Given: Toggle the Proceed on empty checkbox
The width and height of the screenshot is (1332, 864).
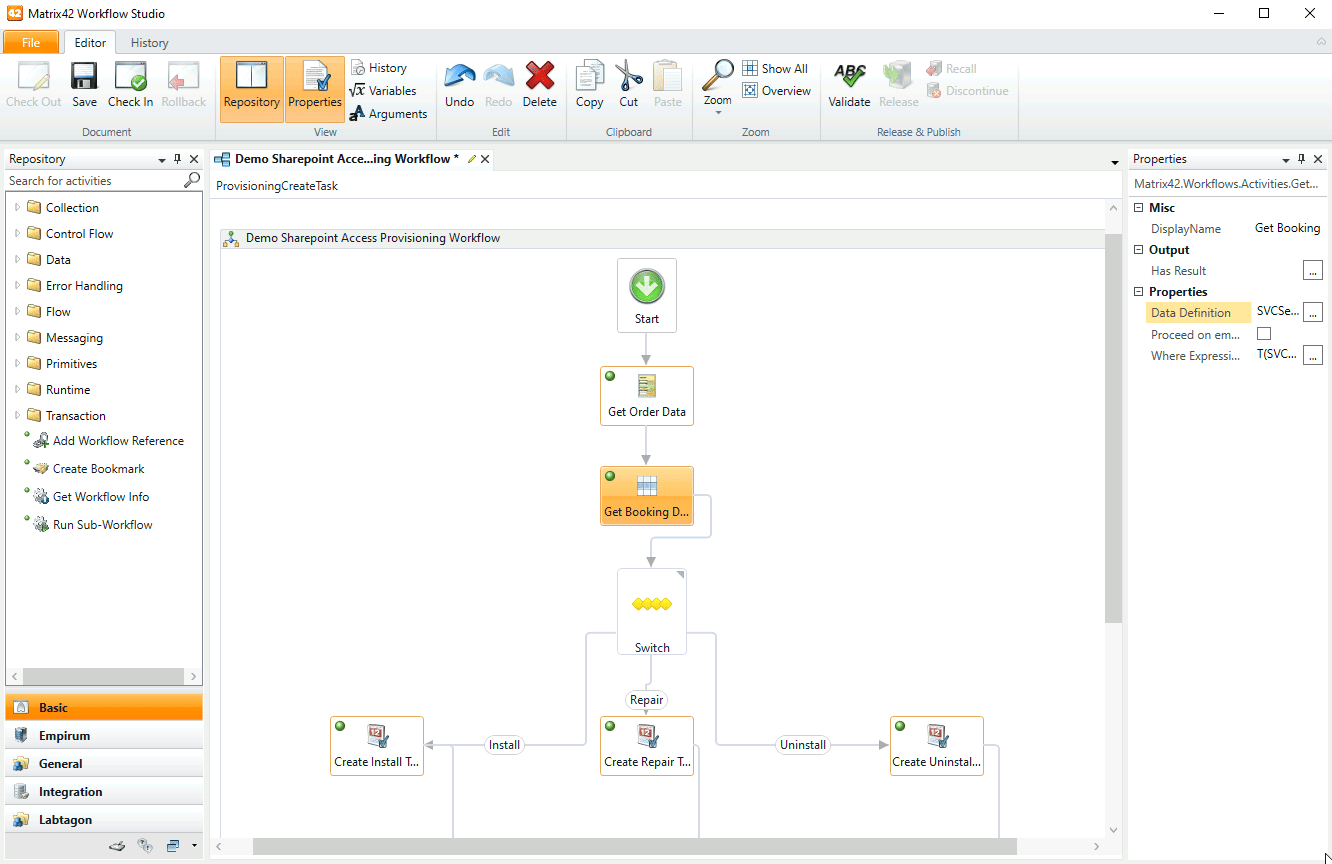Looking at the screenshot, I should 1264,334.
